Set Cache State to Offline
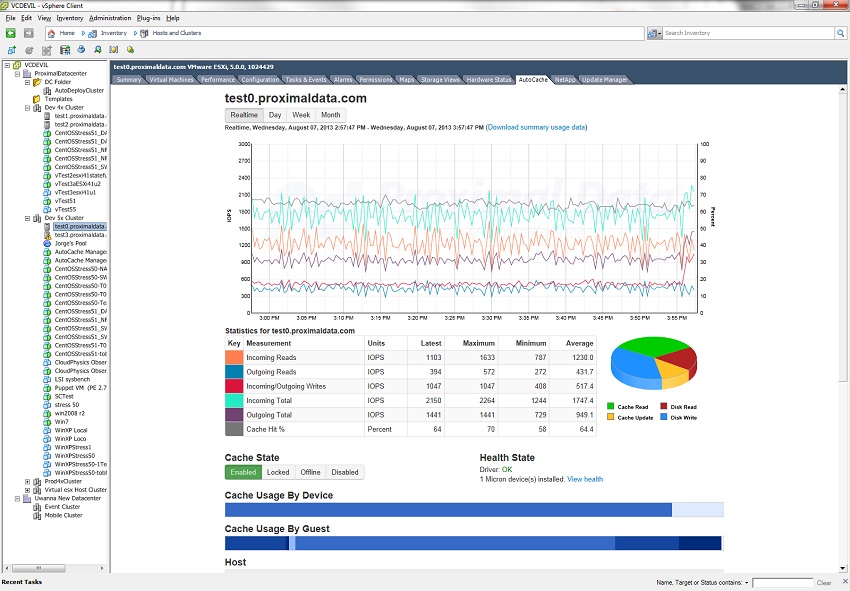 [x=311, y=472]
